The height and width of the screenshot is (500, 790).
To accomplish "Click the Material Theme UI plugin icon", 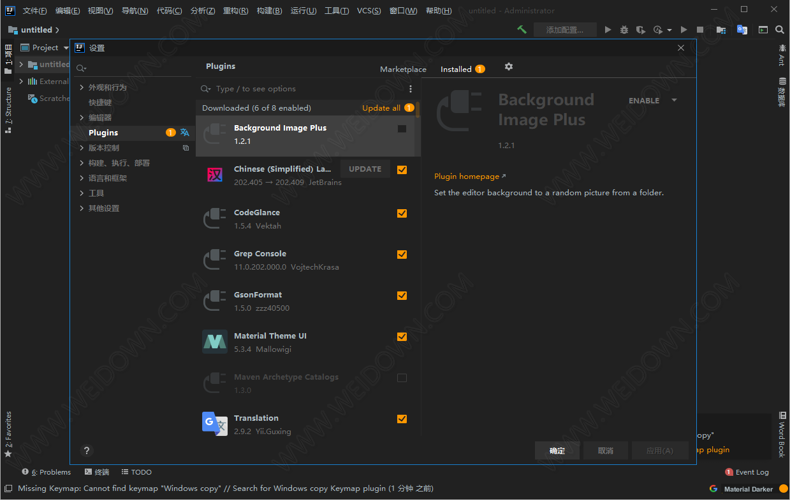I will [x=215, y=342].
